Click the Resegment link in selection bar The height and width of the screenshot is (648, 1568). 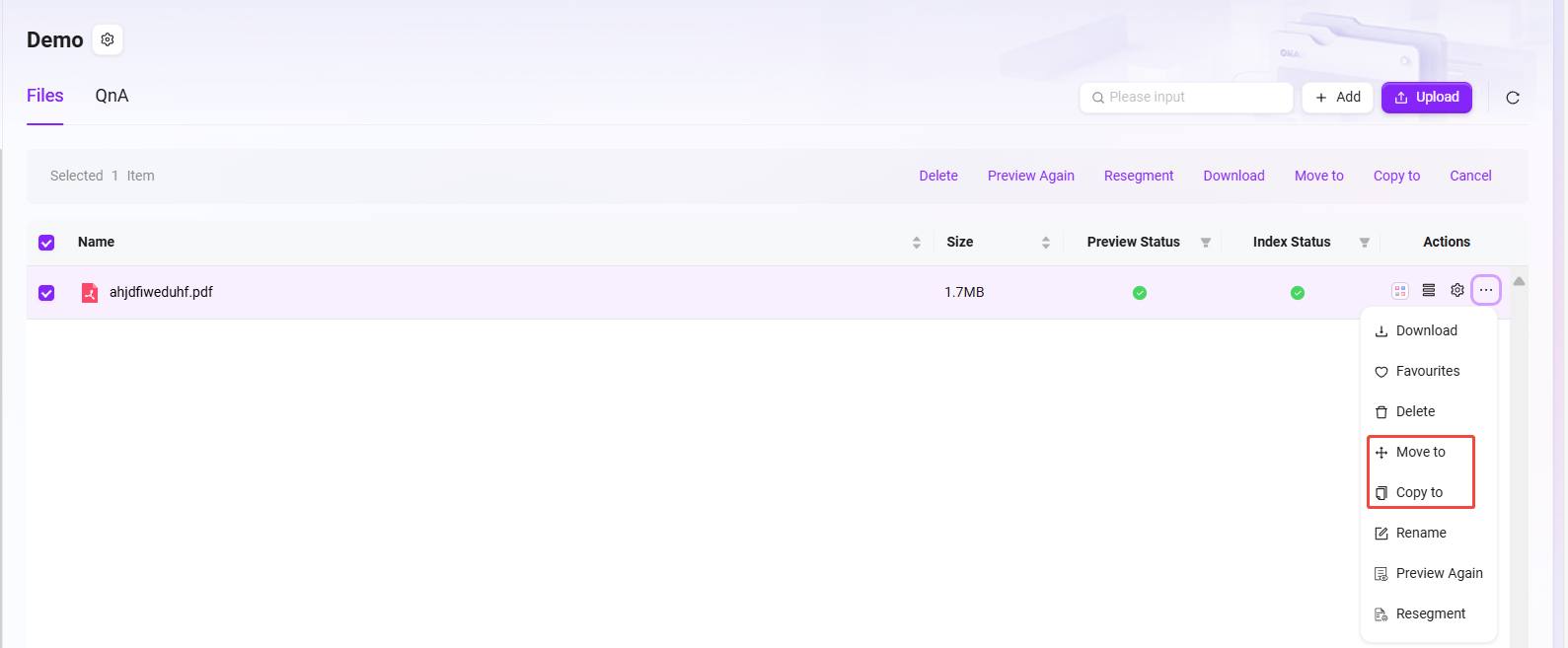pos(1138,176)
